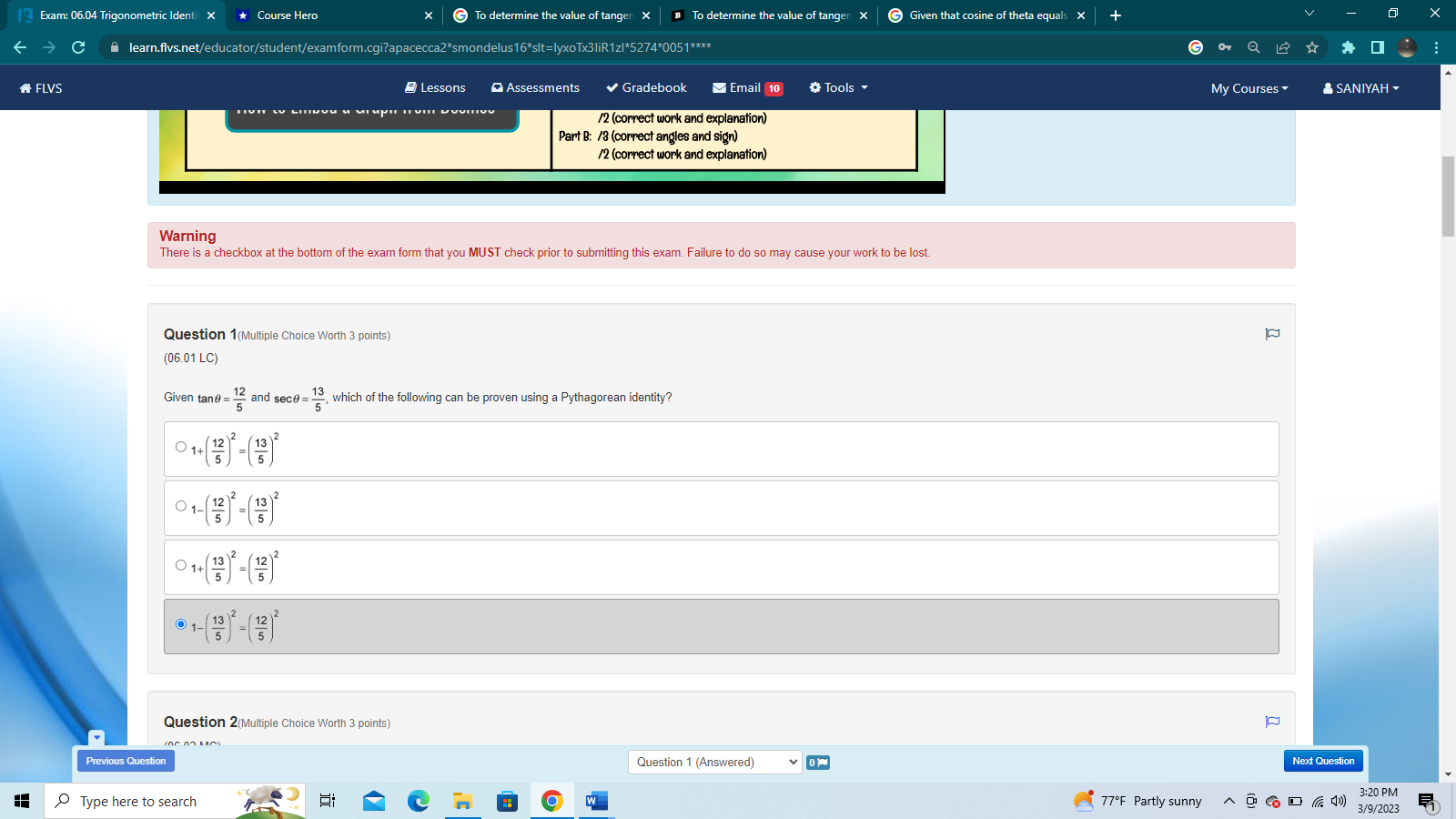Viewport: 1456px width, 819px height.
Task: Click the small blue down-arrow tab above Previous Question
Action: (x=96, y=737)
